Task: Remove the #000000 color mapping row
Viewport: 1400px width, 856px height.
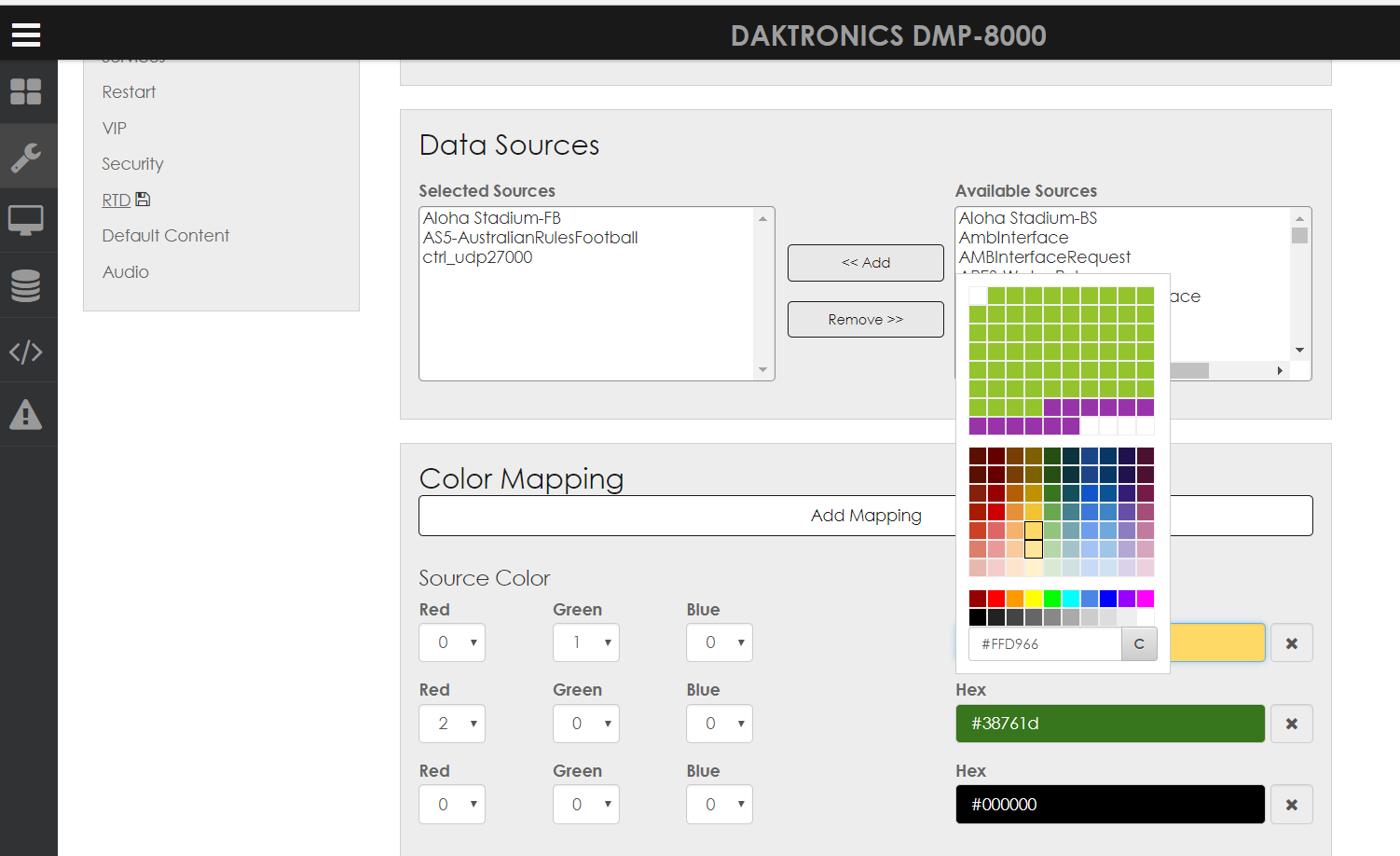Action: [1291, 805]
